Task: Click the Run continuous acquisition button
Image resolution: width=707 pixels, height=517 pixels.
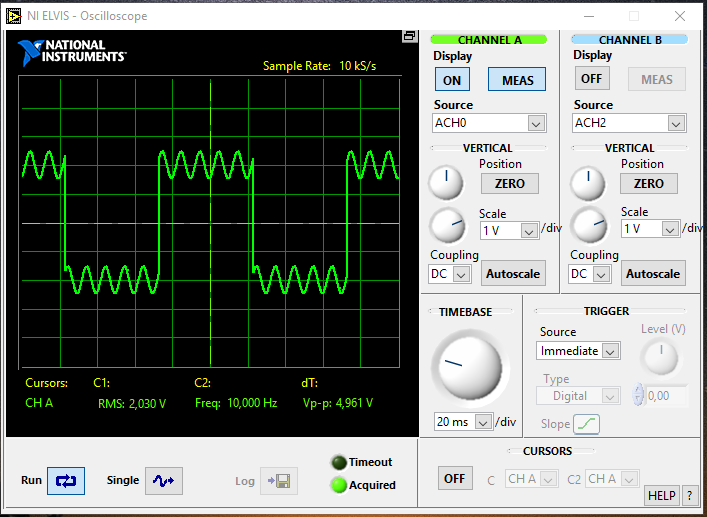Action: pyautogui.click(x=66, y=480)
